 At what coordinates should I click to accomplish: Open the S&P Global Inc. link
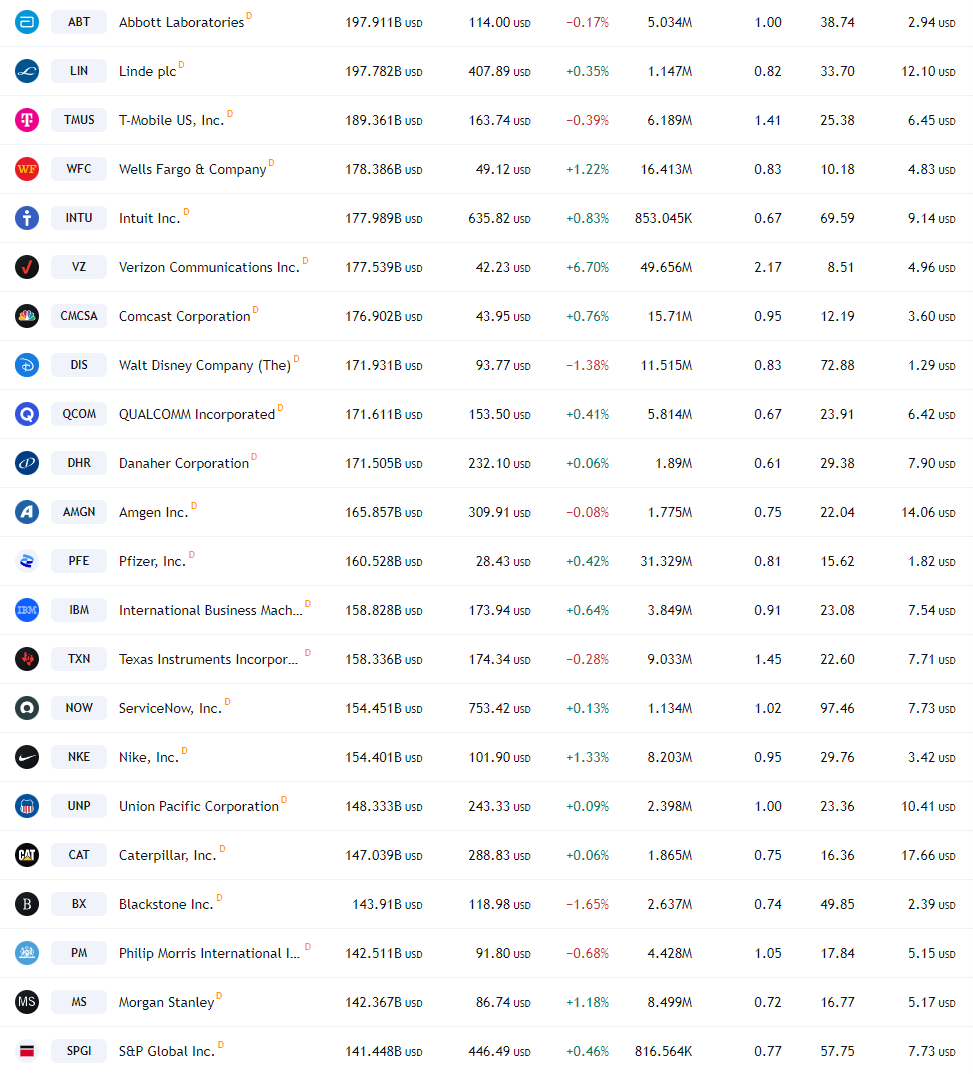pyautogui.click(x=166, y=1051)
